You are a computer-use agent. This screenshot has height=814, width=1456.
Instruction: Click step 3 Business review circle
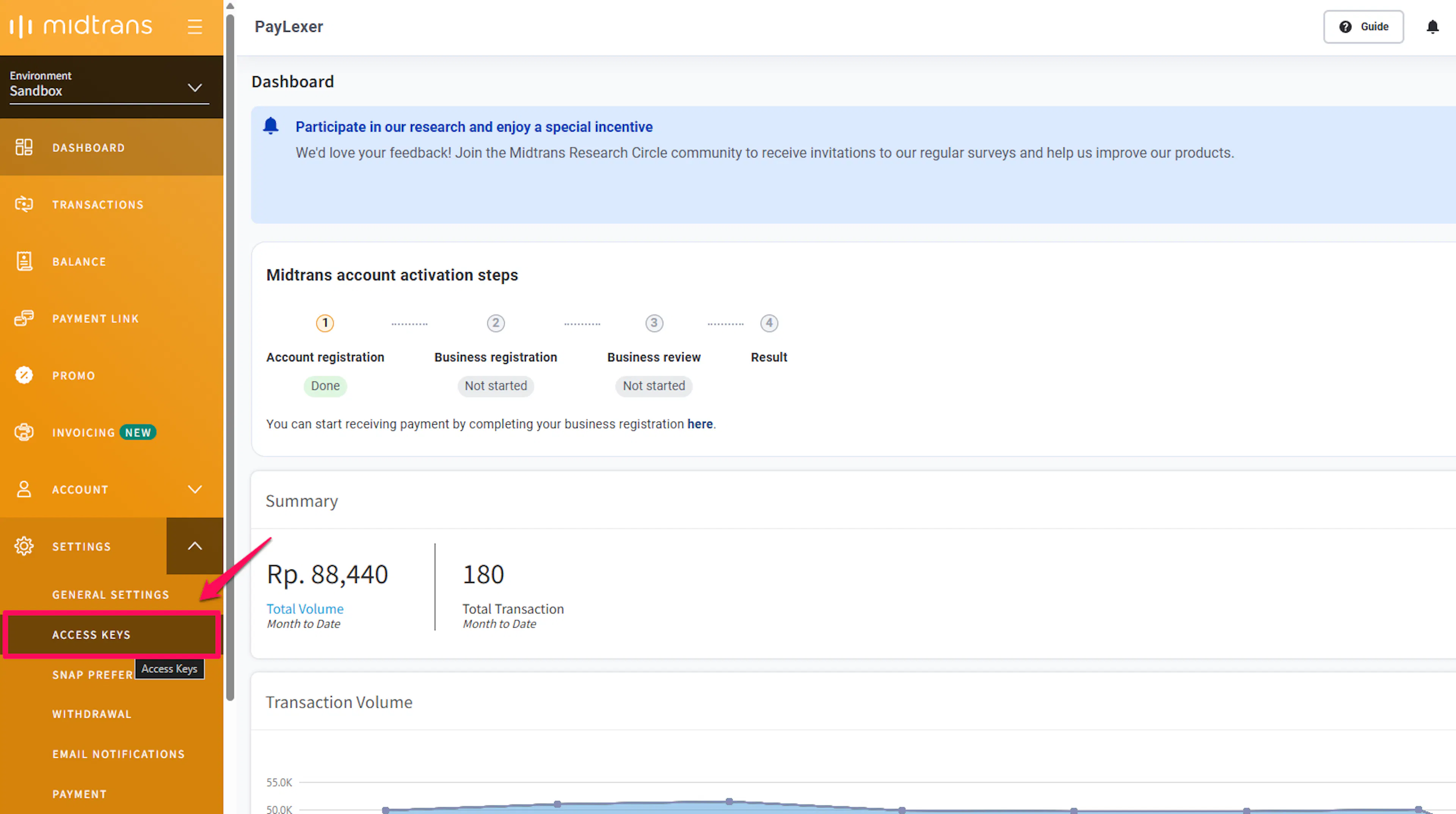pos(654,323)
